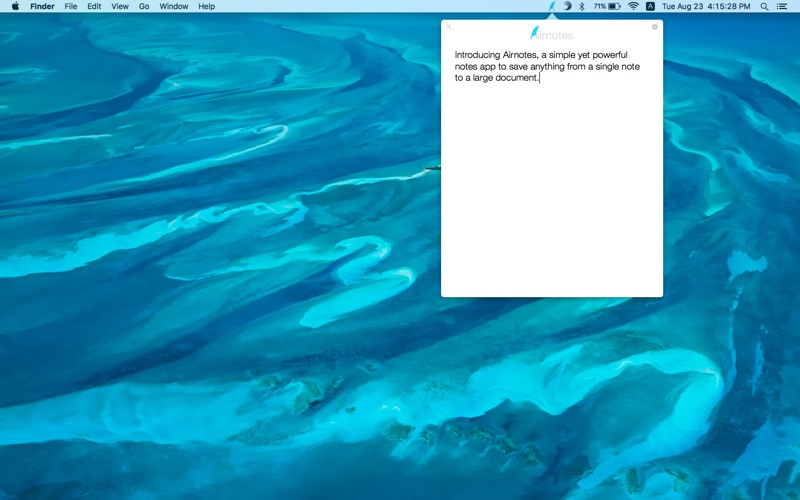The image size is (800, 500).
Task: Click the battery status icon
Action: (x=614, y=6)
